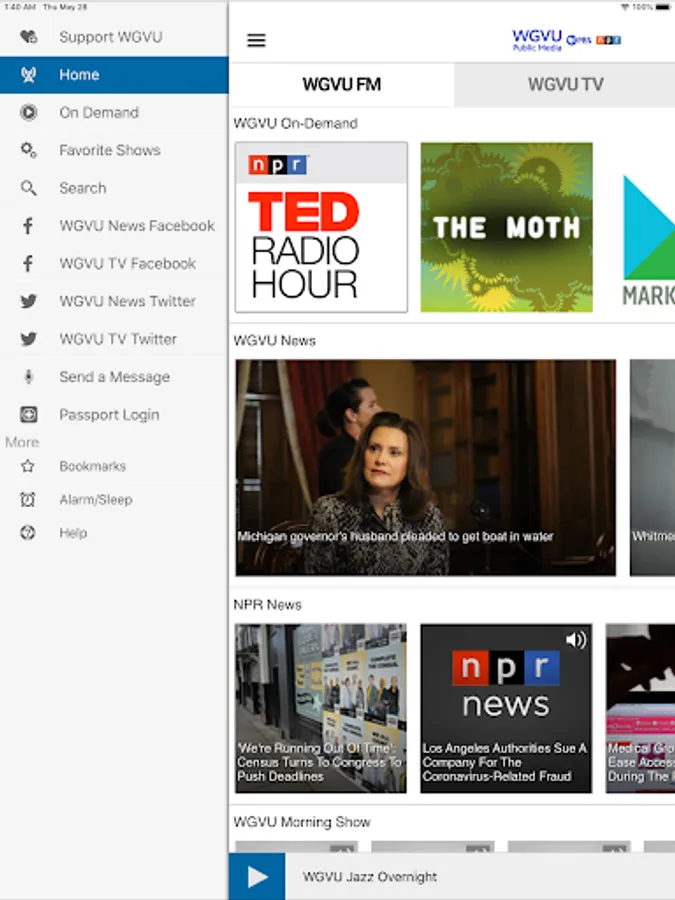This screenshot has height=900, width=675.
Task: Click the Favorite Shows gears icon
Action: tap(28, 150)
